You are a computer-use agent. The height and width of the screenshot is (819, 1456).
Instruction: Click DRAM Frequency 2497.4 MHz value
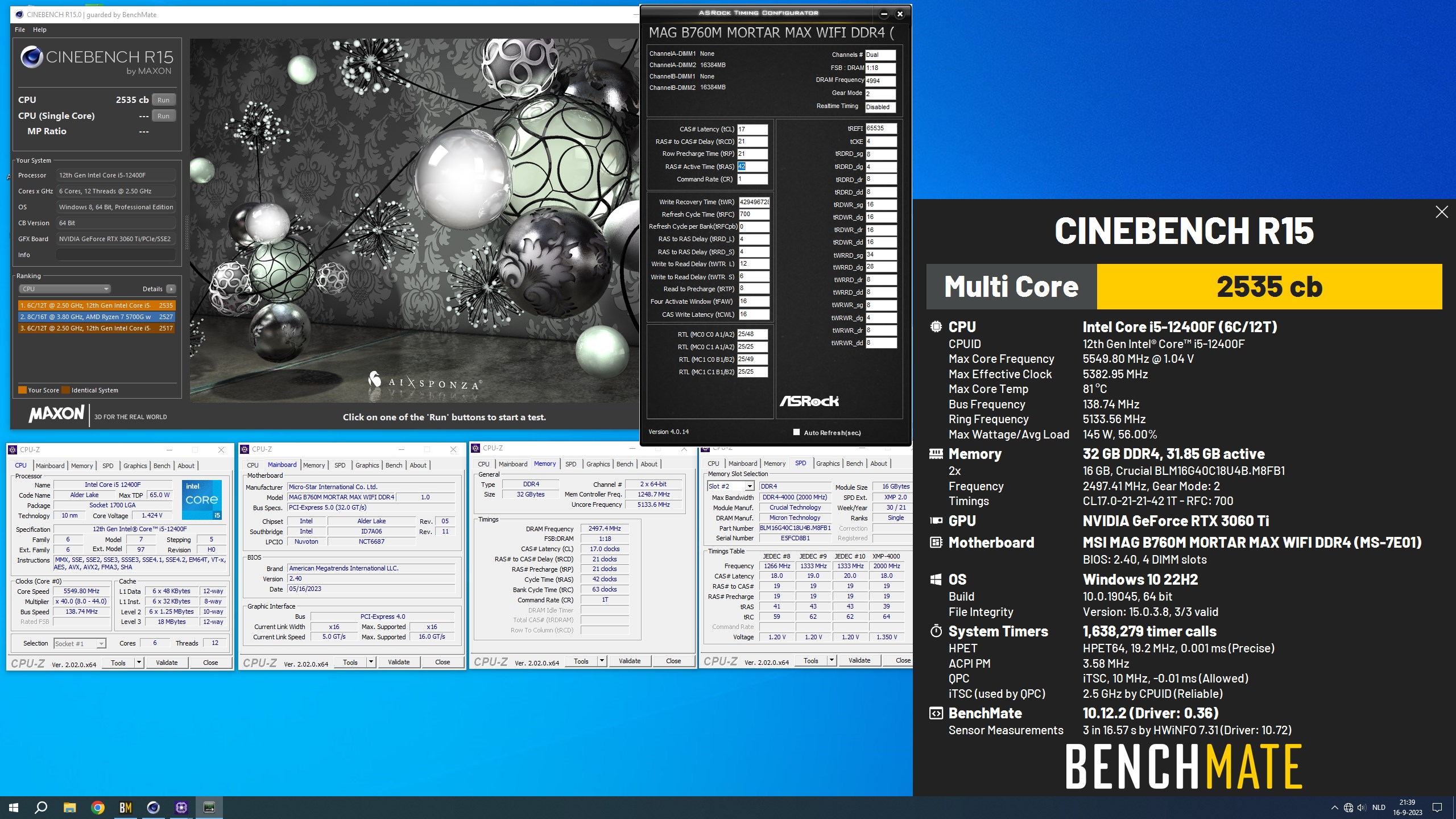pyautogui.click(x=605, y=528)
